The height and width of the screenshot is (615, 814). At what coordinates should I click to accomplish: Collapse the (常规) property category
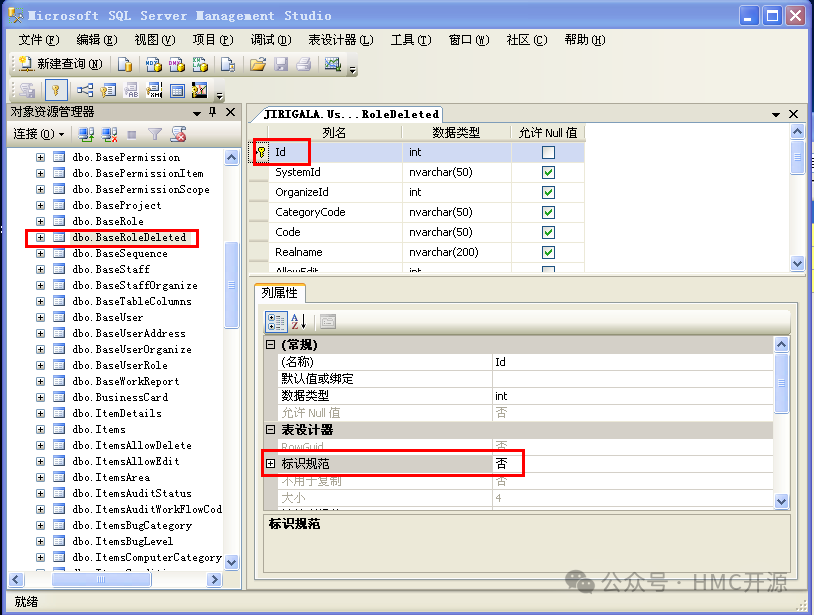(x=270, y=345)
